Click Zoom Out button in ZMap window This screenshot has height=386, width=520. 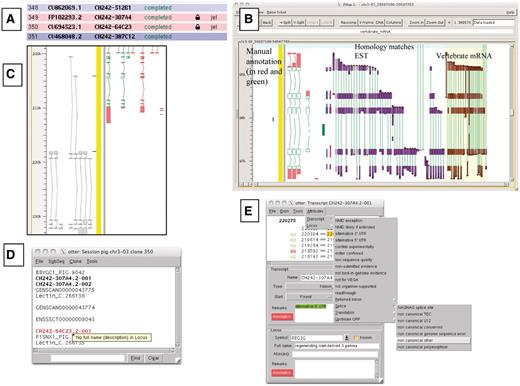tap(436, 22)
